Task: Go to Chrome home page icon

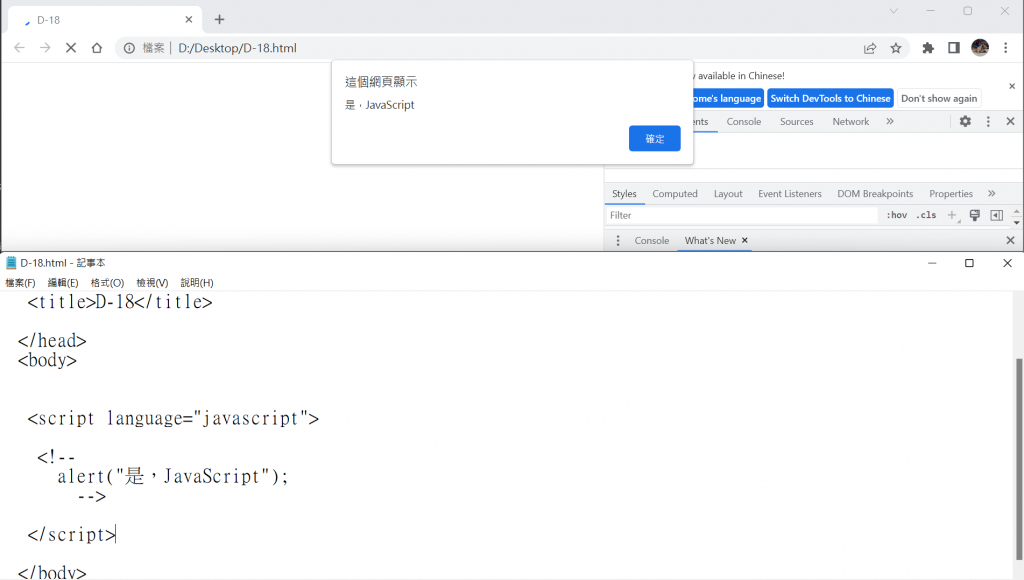Action: click(97, 48)
